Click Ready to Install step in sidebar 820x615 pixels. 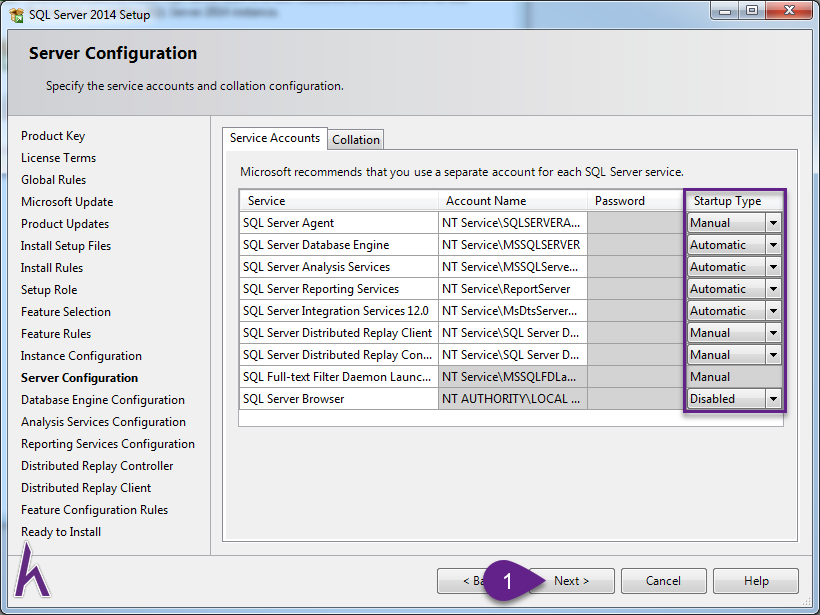[x=61, y=531]
